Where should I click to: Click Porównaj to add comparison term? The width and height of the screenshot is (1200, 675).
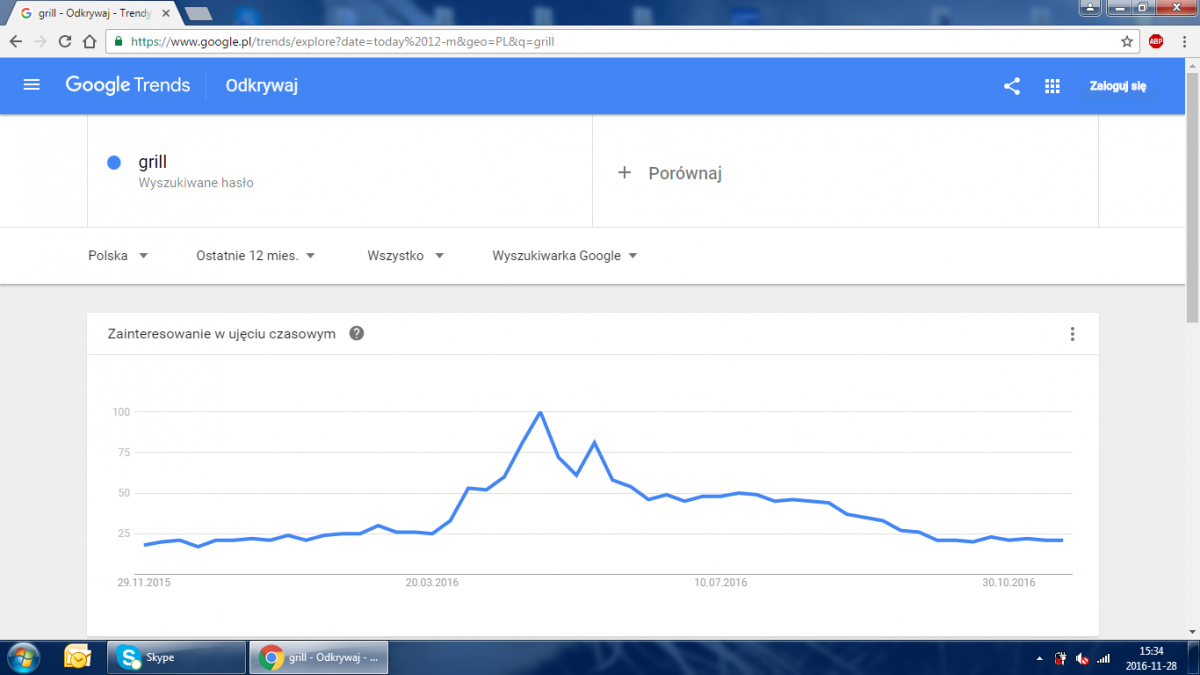pos(670,173)
